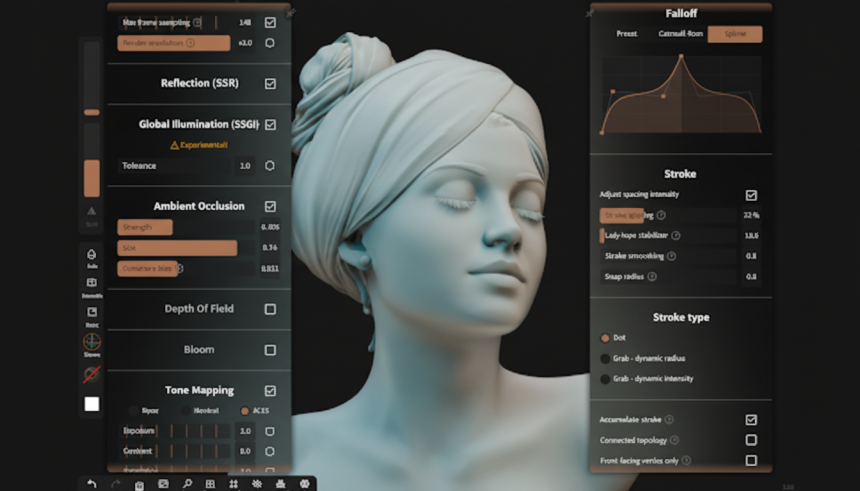Select the highlighted Spline falloff tab

click(x=735, y=34)
